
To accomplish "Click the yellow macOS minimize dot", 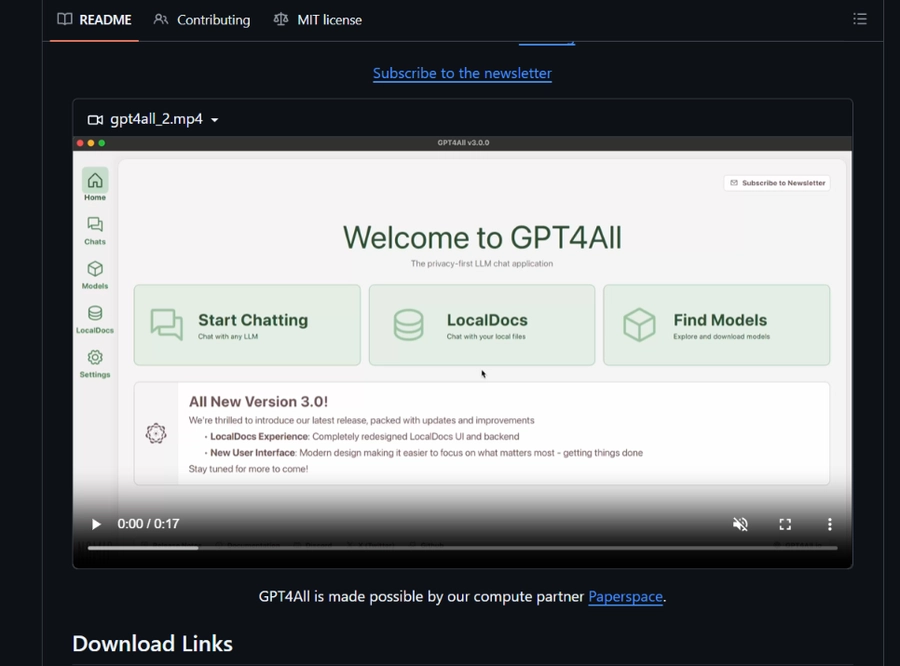I will click(91, 143).
